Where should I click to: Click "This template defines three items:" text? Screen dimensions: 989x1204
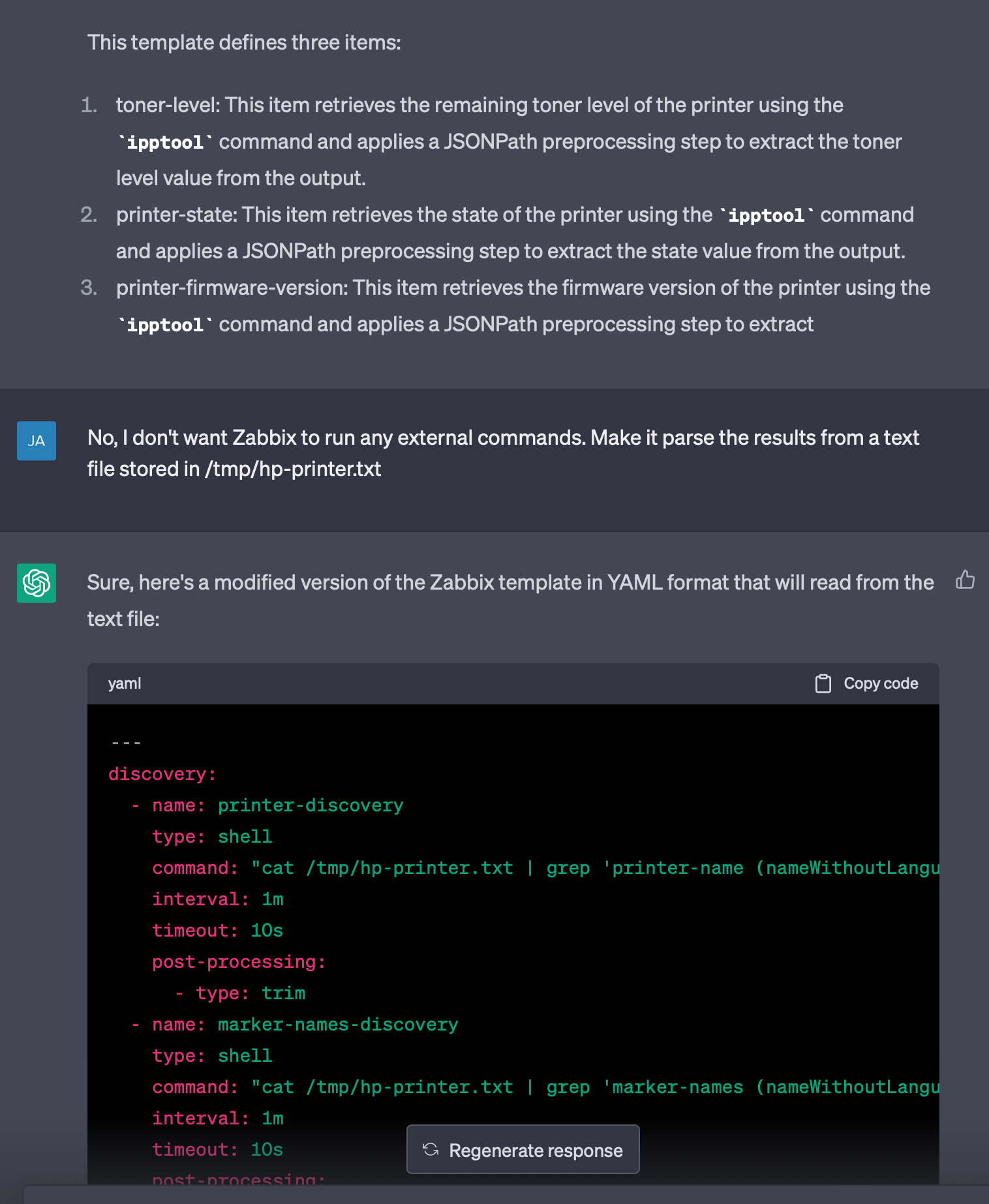click(244, 42)
